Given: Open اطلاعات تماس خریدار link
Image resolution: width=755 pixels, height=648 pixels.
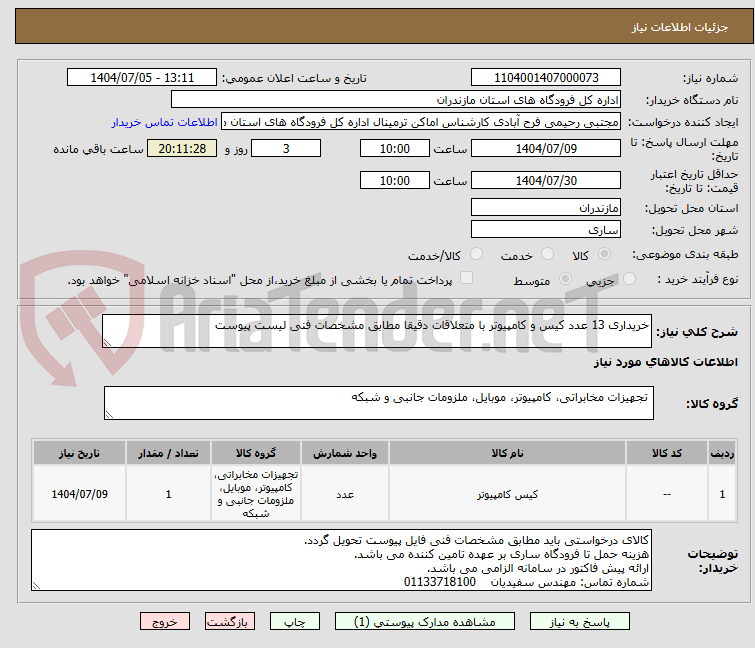Looking at the screenshot, I should coord(165,122).
